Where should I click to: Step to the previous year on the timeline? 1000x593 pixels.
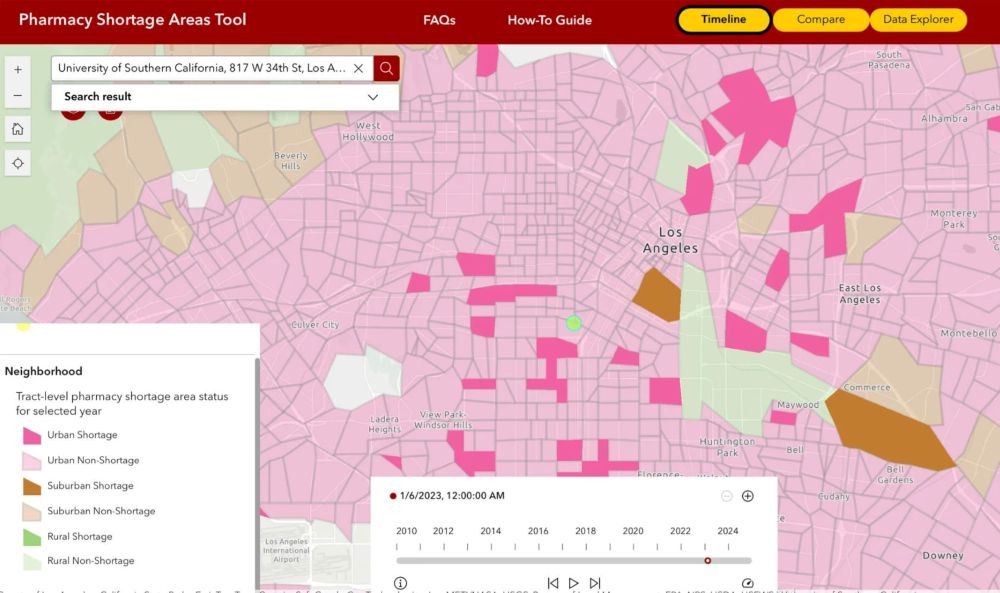(x=553, y=582)
